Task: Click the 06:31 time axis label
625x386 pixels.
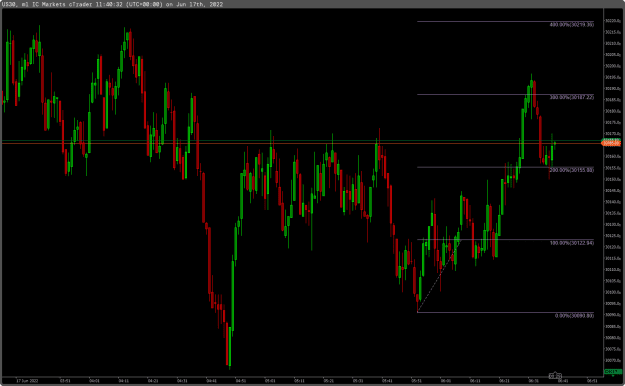Action: (533, 381)
